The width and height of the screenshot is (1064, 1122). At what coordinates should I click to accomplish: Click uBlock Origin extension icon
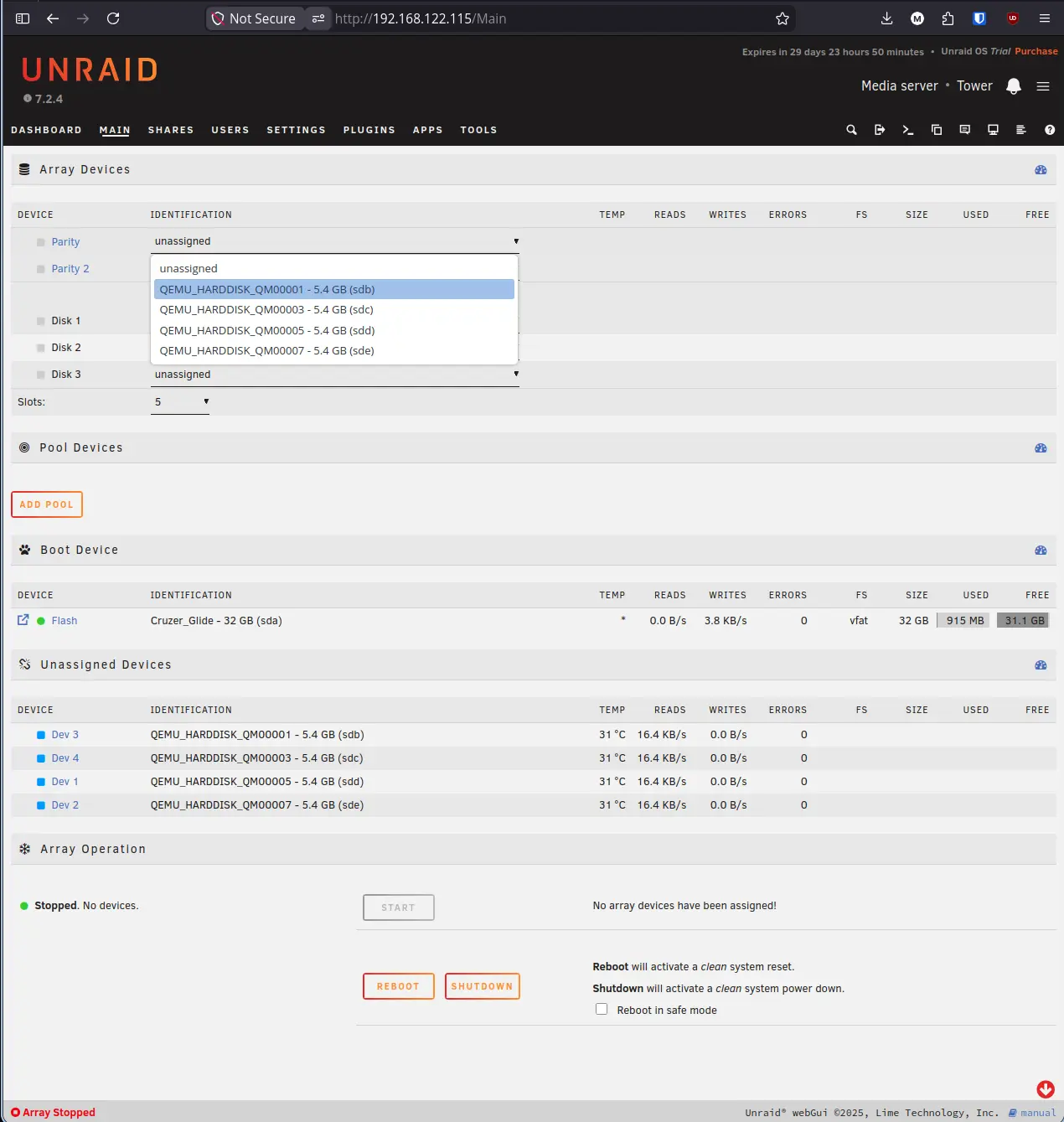pos(1013,18)
